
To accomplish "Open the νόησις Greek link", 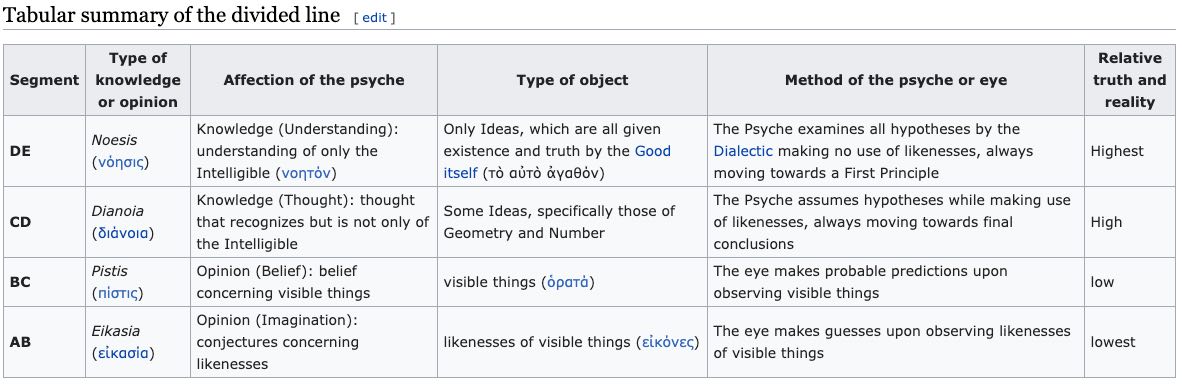I will [120, 162].
